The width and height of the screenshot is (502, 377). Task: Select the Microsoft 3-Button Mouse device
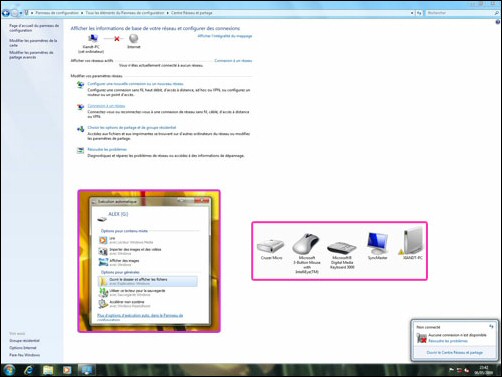(x=306, y=243)
